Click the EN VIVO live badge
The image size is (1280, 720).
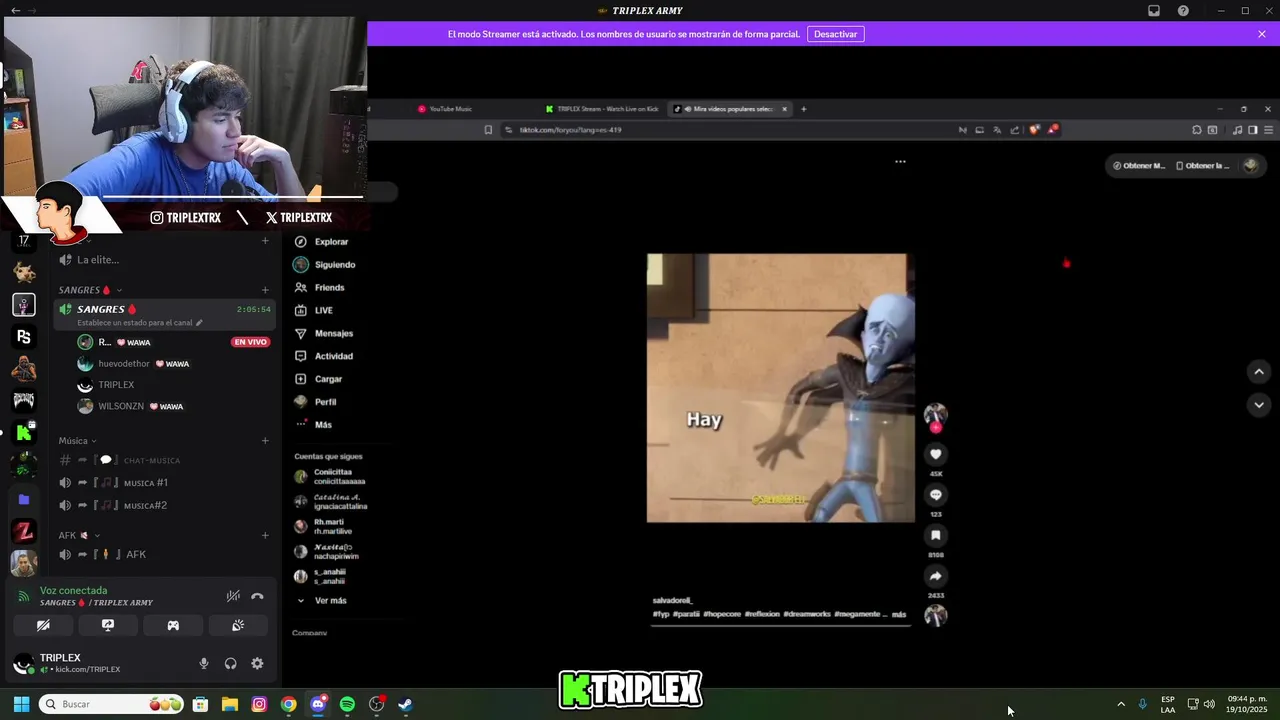click(x=250, y=342)
